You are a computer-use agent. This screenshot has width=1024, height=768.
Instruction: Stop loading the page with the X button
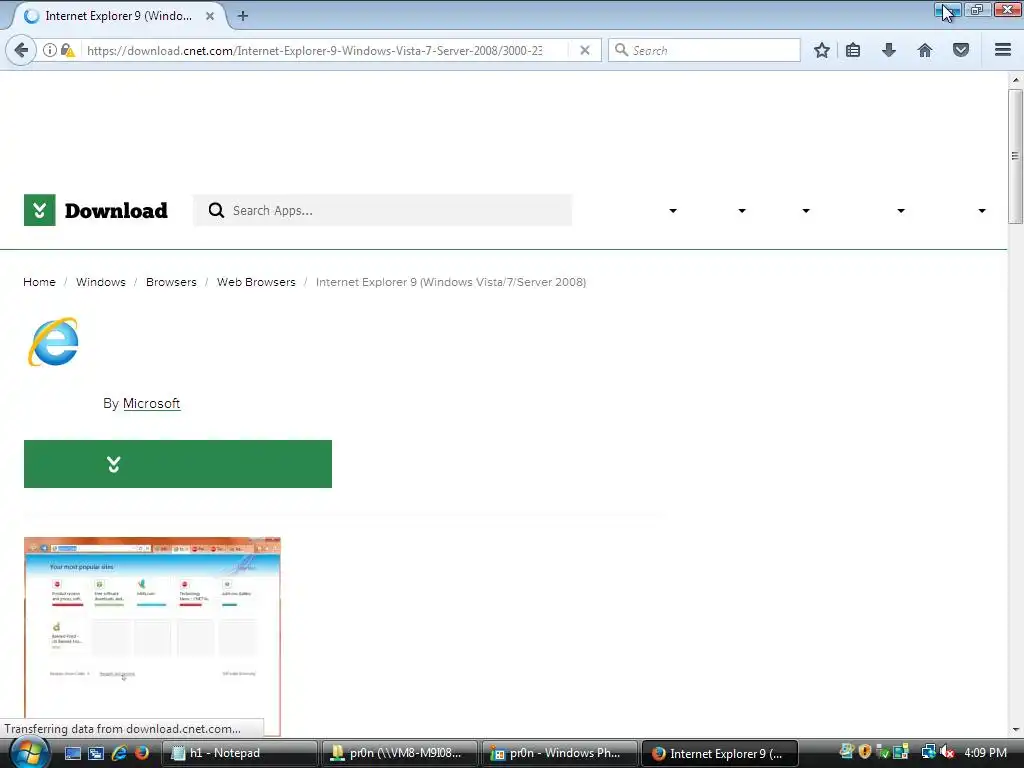pyautogui.click(x=585, y=50)
